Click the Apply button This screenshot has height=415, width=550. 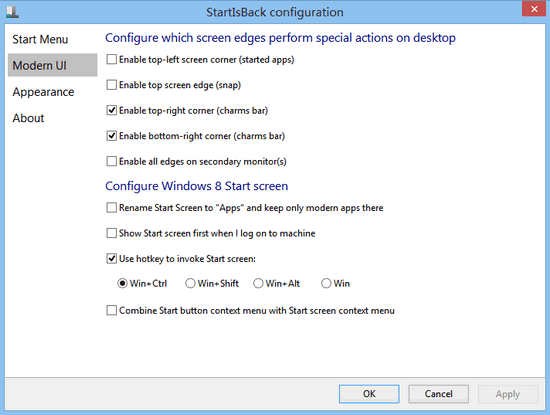pos(508,394)
